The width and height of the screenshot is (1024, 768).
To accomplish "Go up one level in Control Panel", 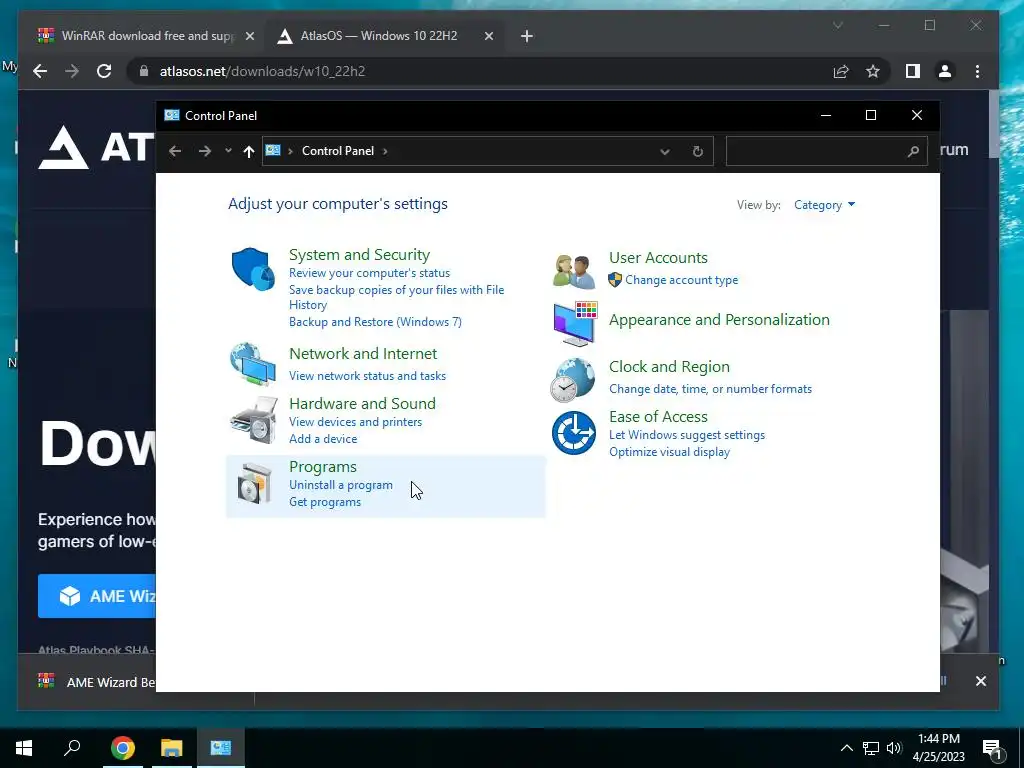I will click(x=248, y=152).
